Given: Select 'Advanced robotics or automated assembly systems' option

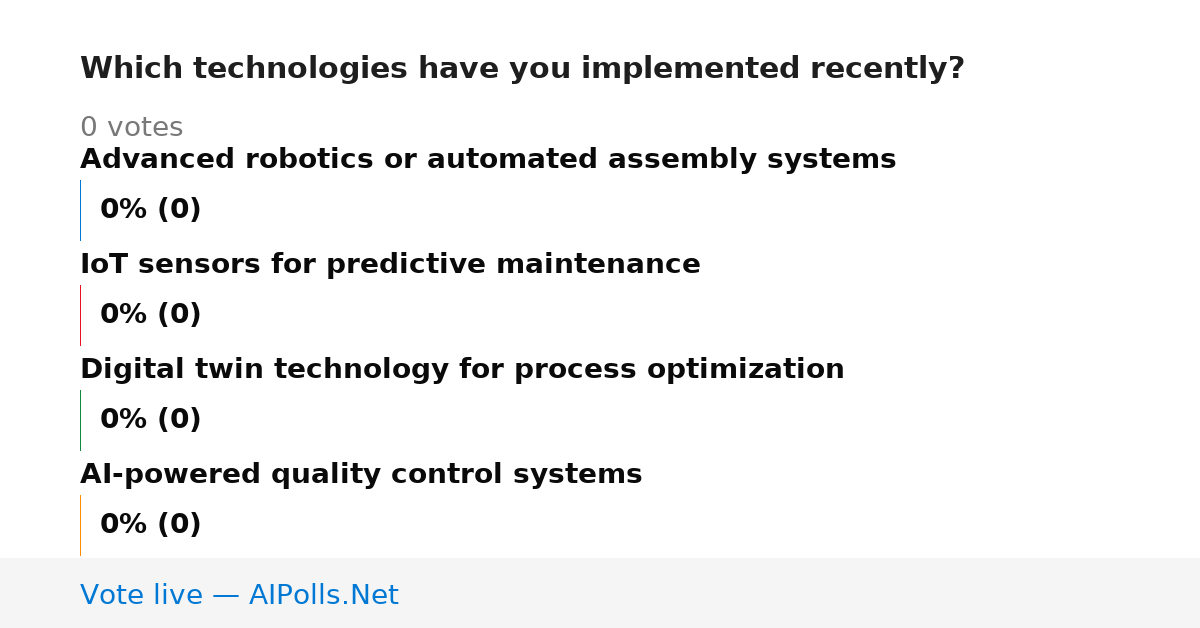Looking at the screenshot, I should (x=488, y=160).
